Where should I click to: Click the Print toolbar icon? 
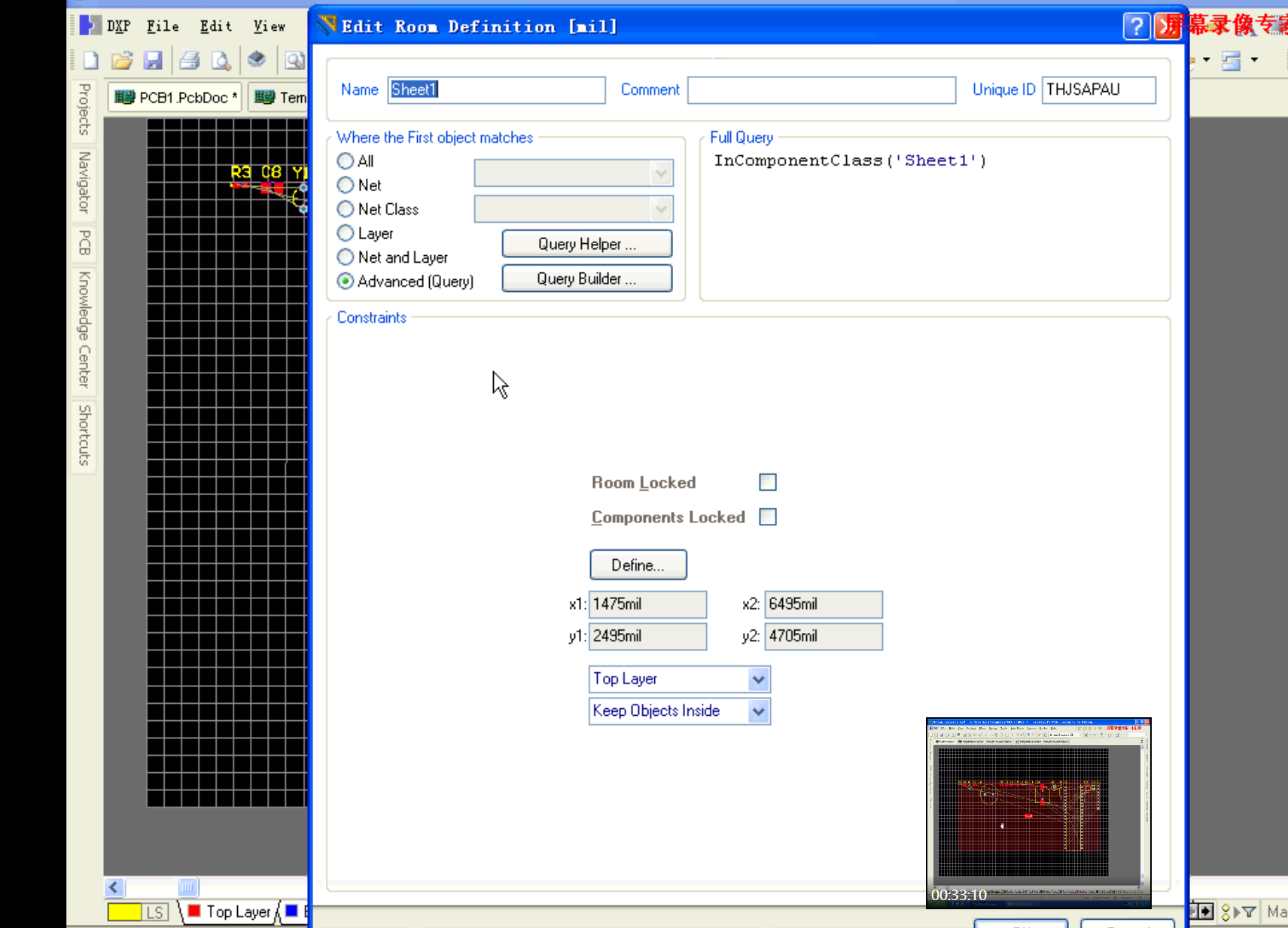(x=190, y=60)
